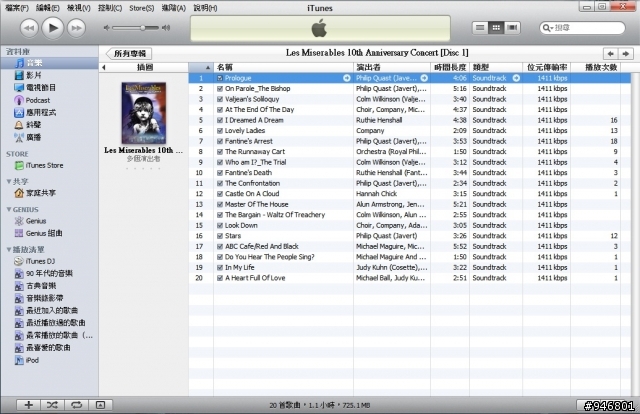Open the TV Shows library (電視節目)
Screen dimensions: 640x414
(x=35, y=87)
